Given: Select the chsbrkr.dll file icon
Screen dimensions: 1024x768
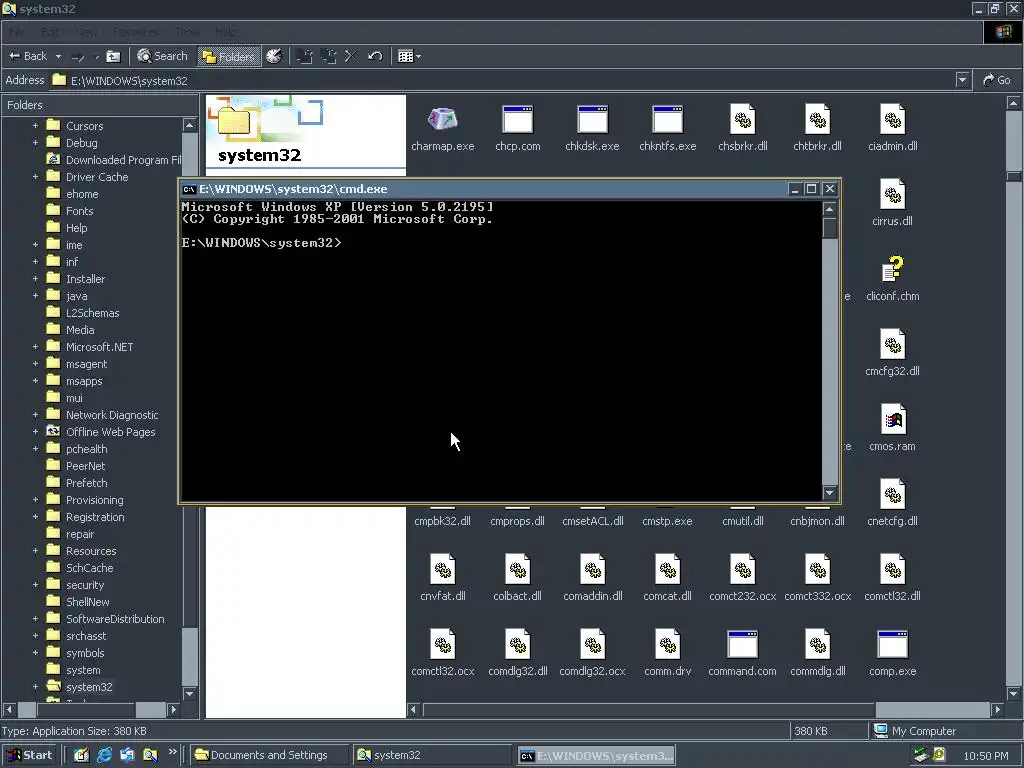Looking at the screenshot, I should click(x=743, y=119).
